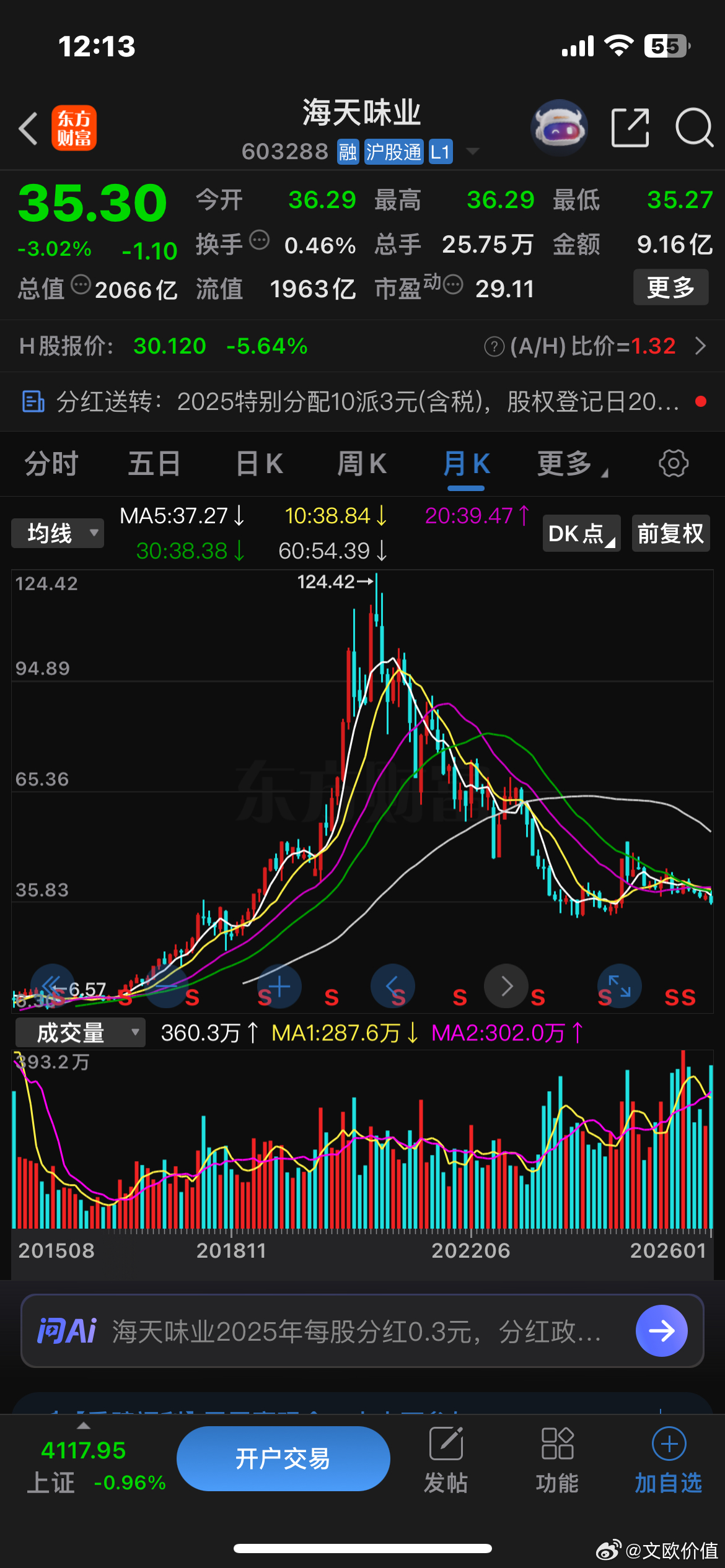This screenshot has height=1568, width=725.
Task: Move chart left with the left chevron
Action: 393,986
